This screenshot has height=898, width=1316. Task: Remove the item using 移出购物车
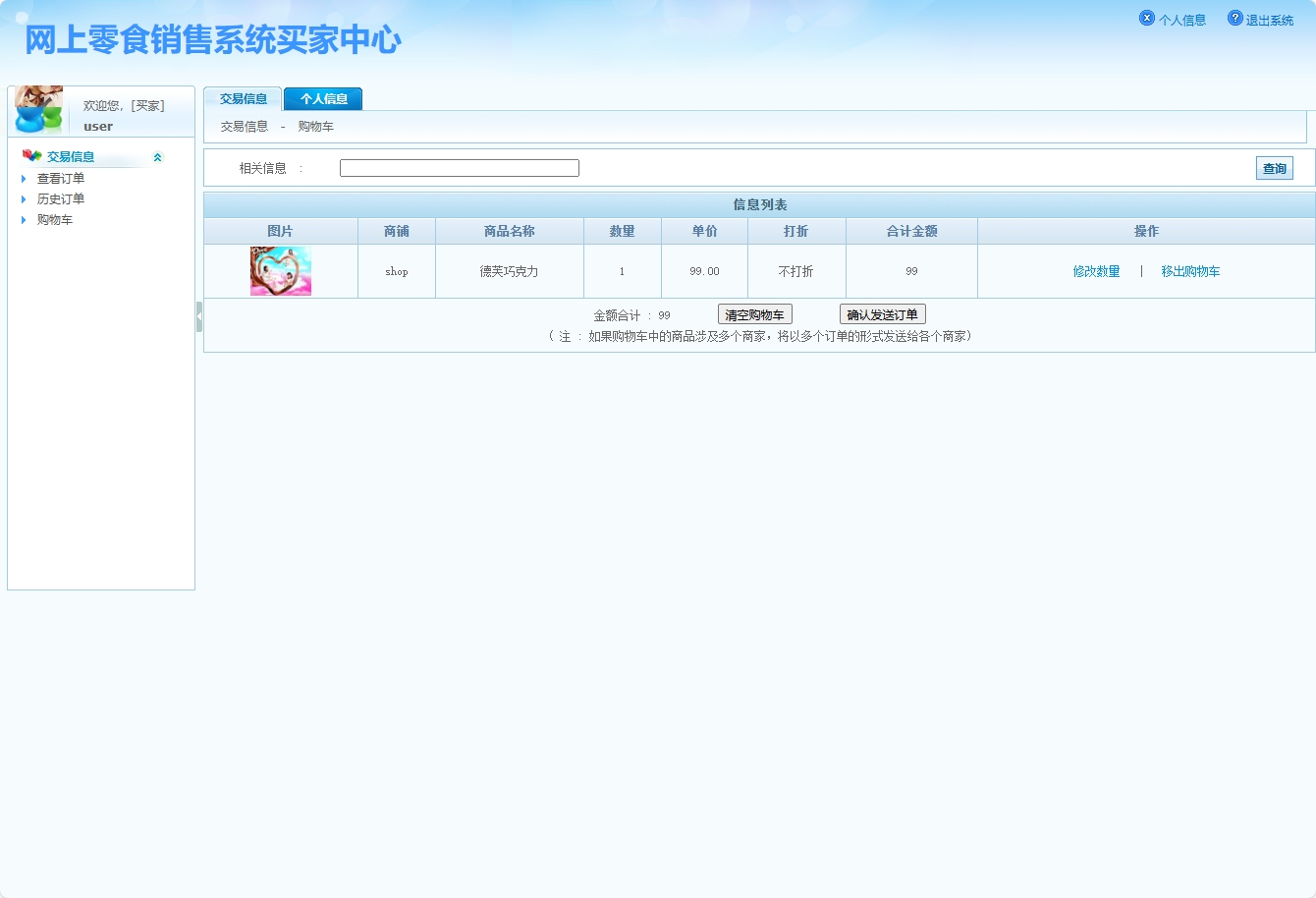[x=1190, y=271]
